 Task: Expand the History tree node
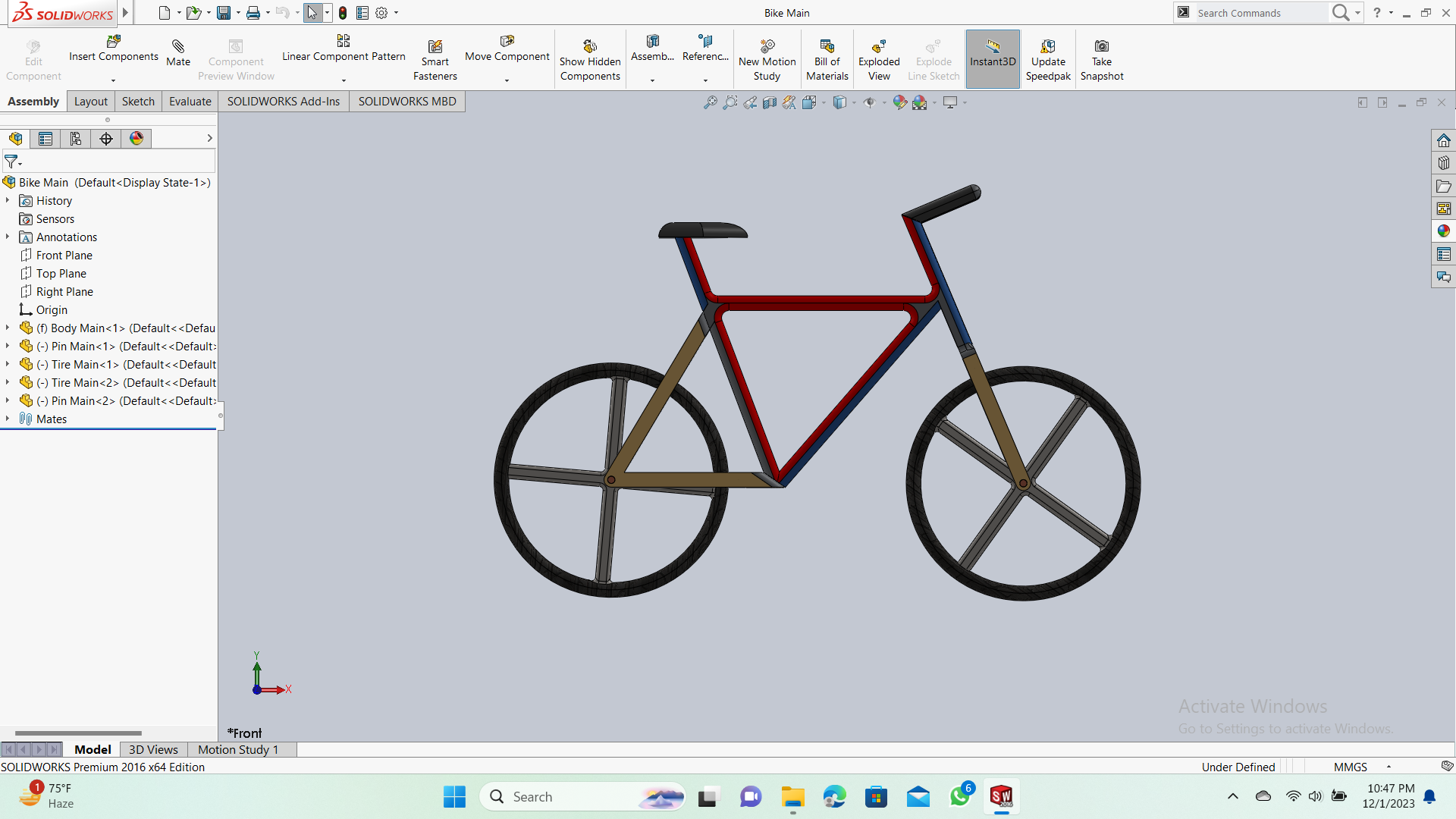tap(8, 200)
